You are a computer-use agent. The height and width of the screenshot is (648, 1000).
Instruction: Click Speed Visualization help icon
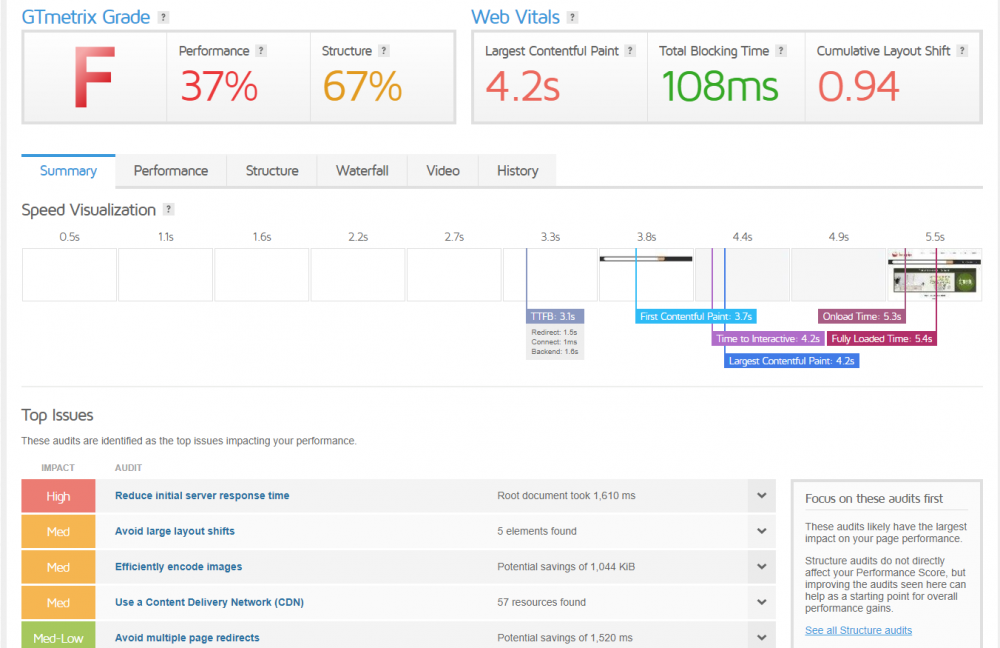point(168,209)
